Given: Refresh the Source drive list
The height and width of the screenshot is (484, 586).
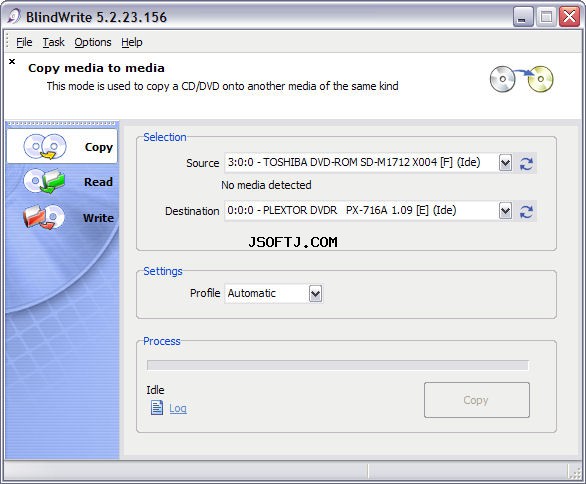Looking at the screenshot, I should click(x=526, y=163).
